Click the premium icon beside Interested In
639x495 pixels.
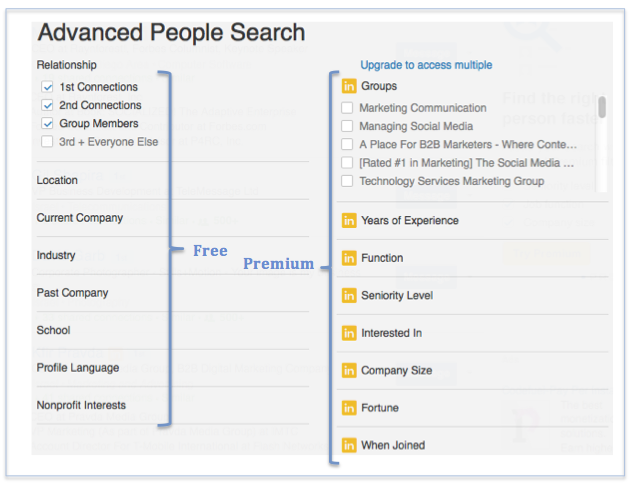pos(349,333)
